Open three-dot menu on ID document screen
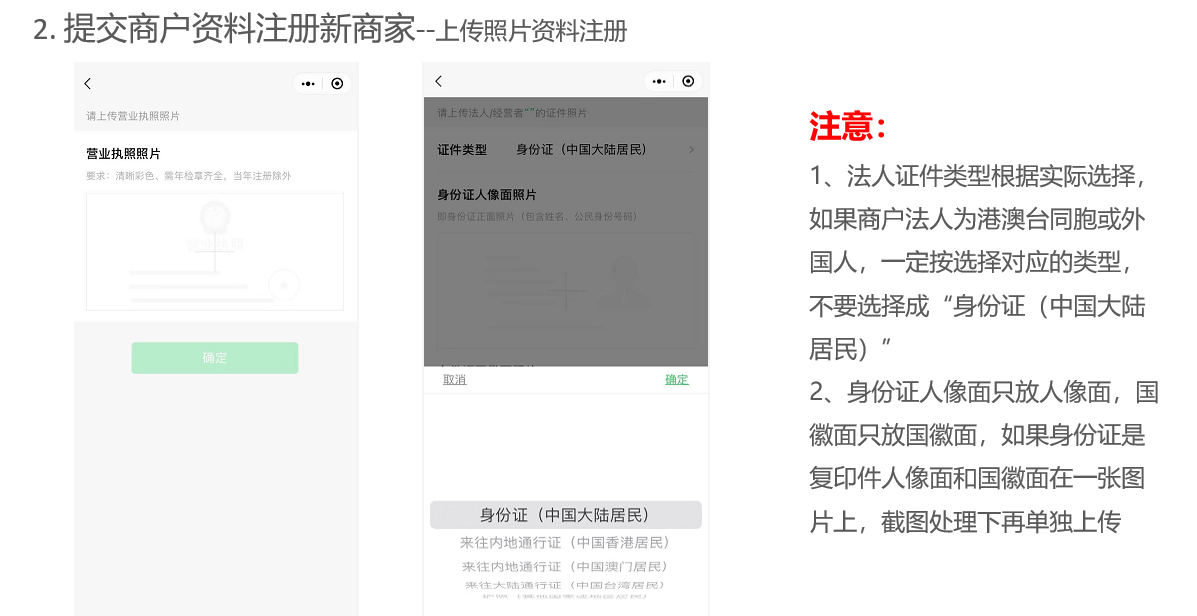 pyautogui.click(x=658, y=81)
